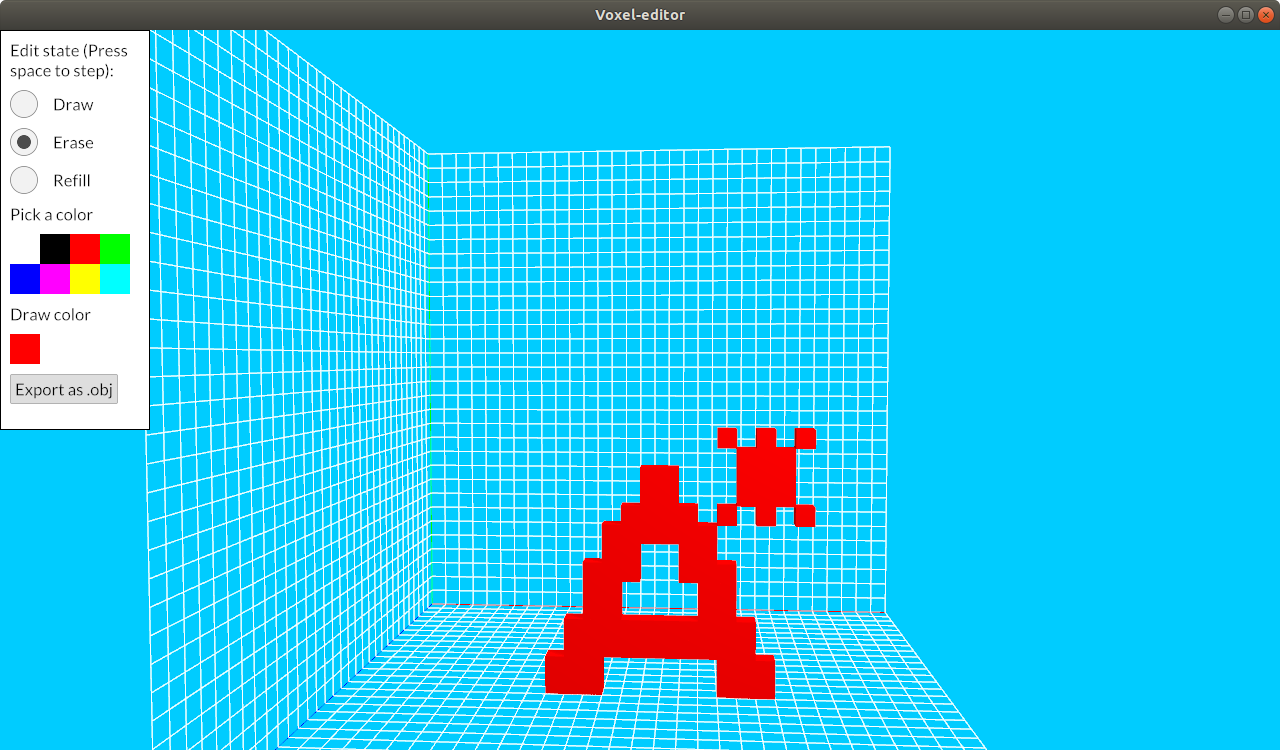Click the 'Draw color' label

point(51,315)
